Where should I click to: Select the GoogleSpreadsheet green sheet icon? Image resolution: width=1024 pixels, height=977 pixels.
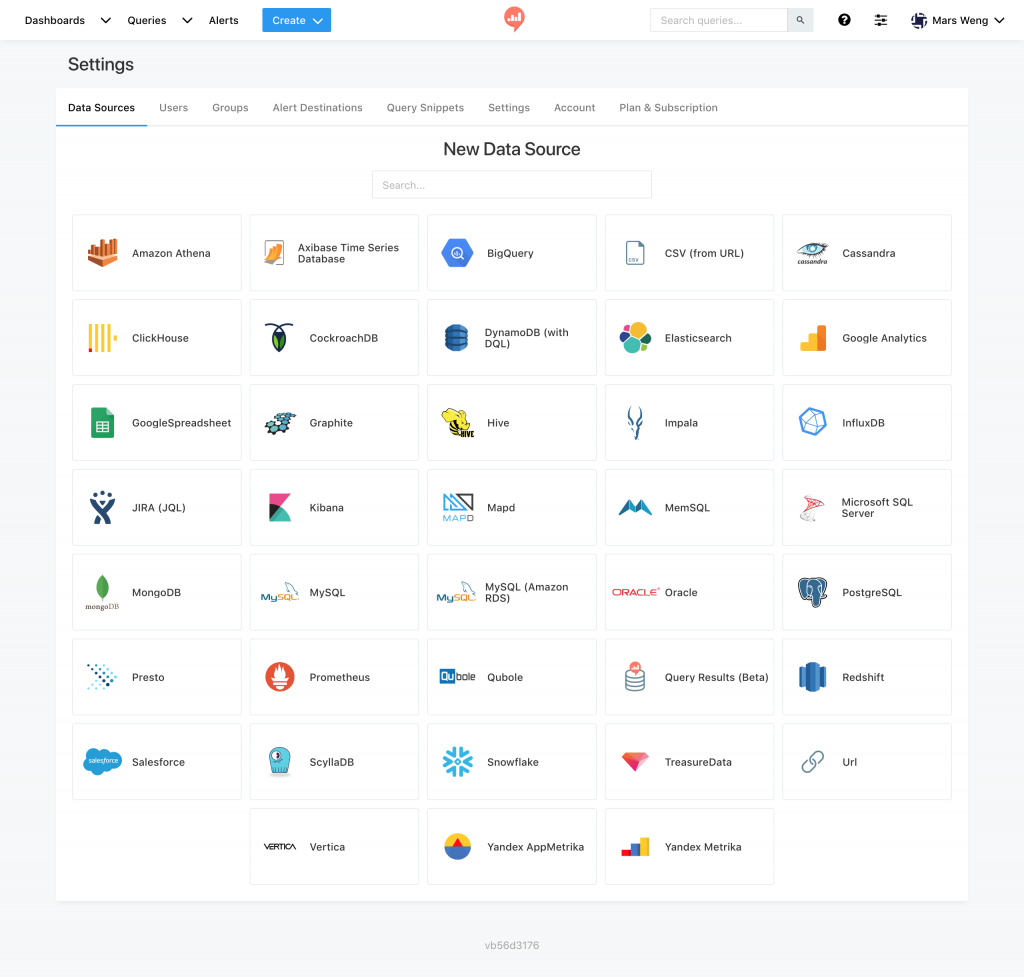pyautogui.click(x=103, y=423)
